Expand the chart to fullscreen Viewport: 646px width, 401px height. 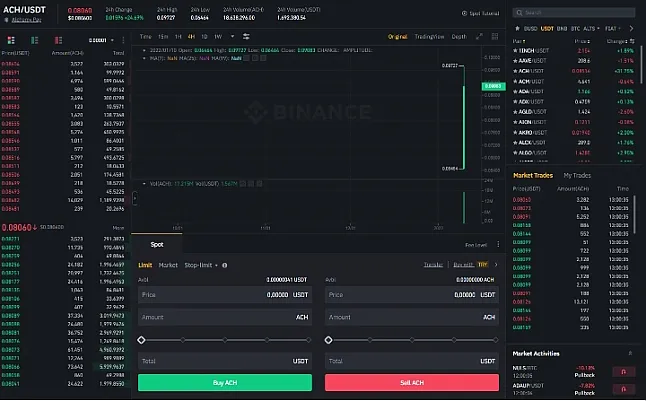tap(479, 37)
